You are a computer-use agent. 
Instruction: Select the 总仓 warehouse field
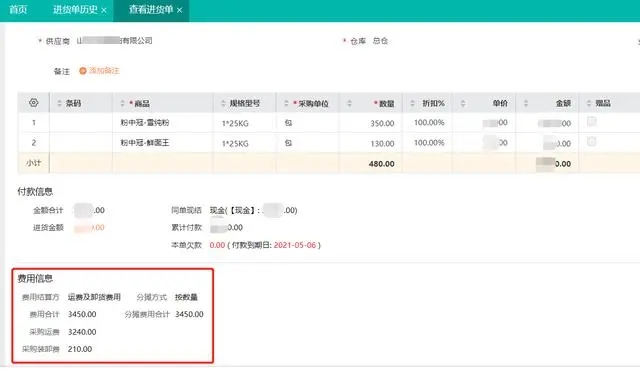(380, 41)
